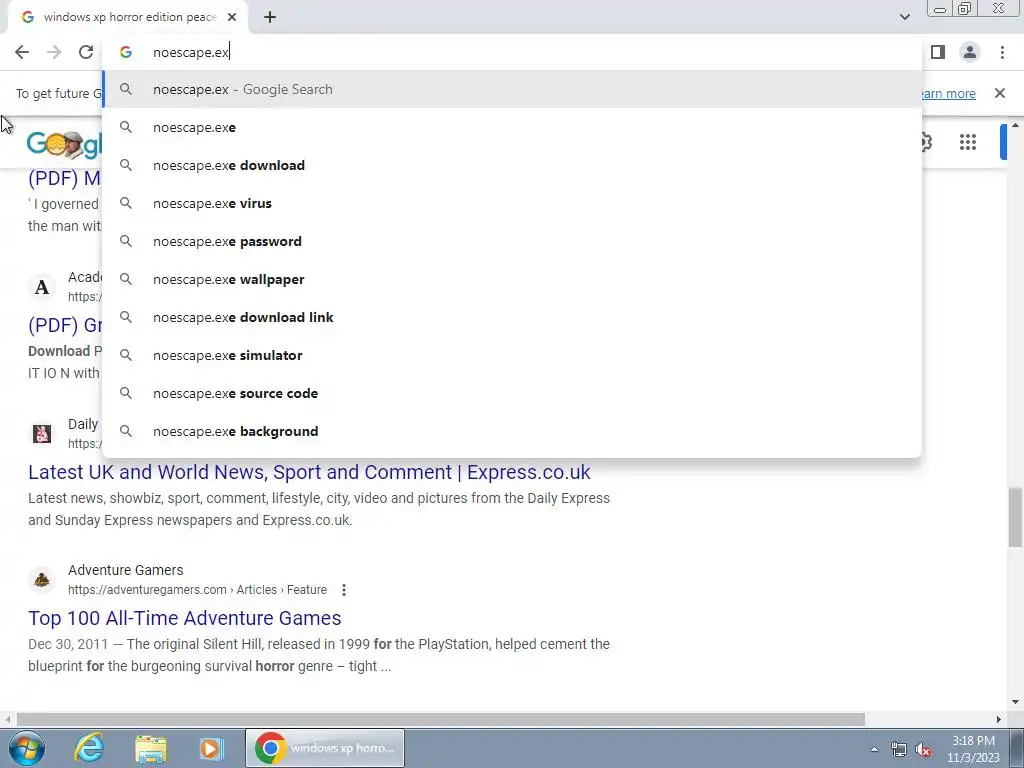Open a new browser tab

point(270,18)
